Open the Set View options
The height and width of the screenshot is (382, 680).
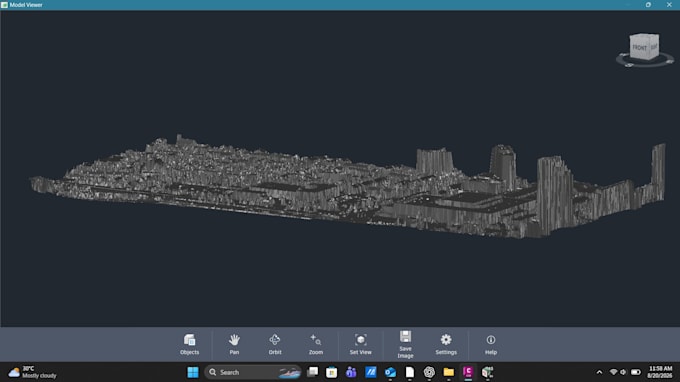point(360,344)
